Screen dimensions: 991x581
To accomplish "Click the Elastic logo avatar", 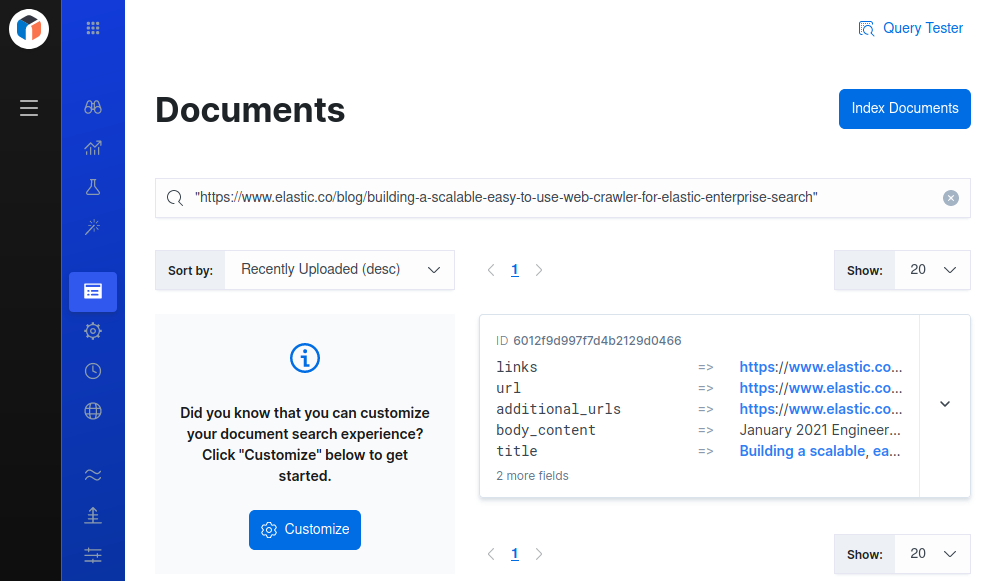I will coord(29,29).
